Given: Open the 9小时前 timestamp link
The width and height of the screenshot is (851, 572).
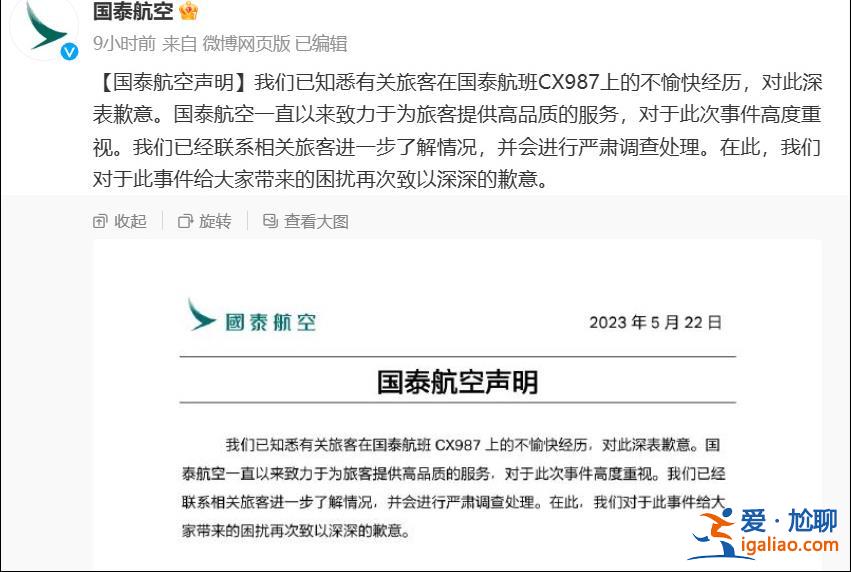Looking at the screenshot, I should point(124,43).
